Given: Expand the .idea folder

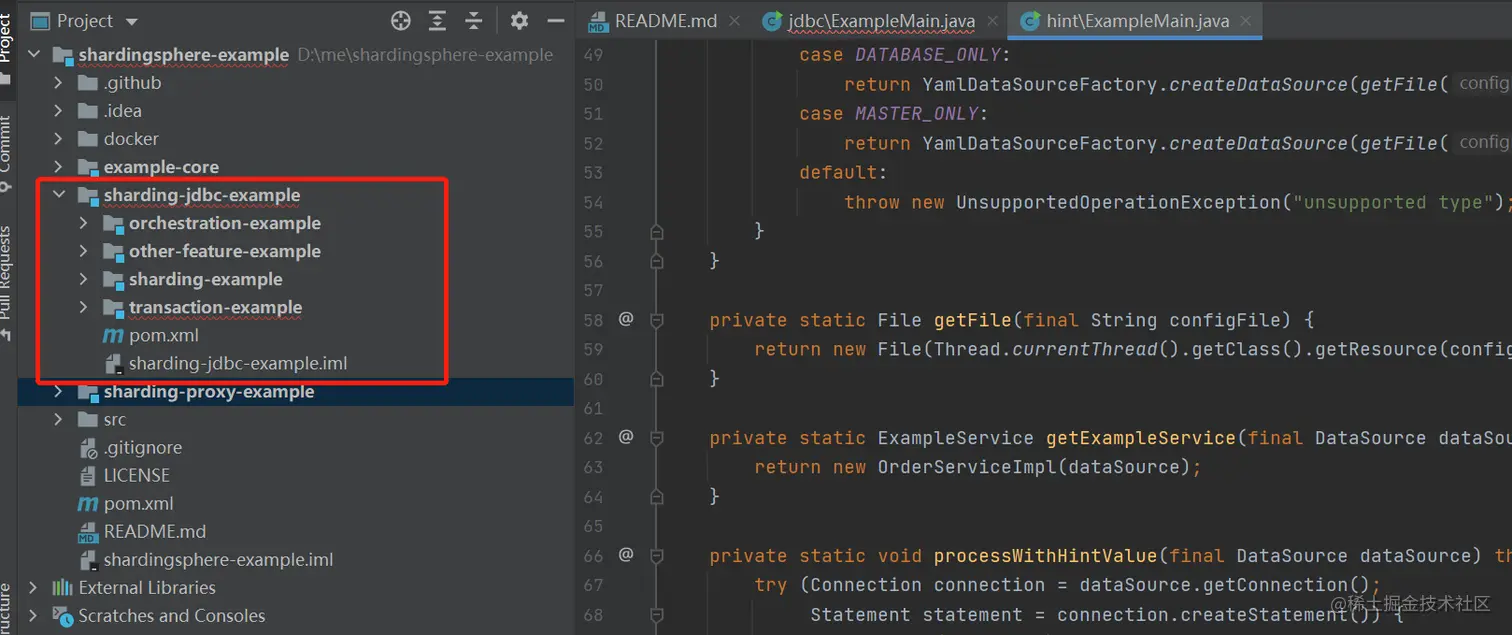Looking at the screenshot, I should [x=58, y=111].
